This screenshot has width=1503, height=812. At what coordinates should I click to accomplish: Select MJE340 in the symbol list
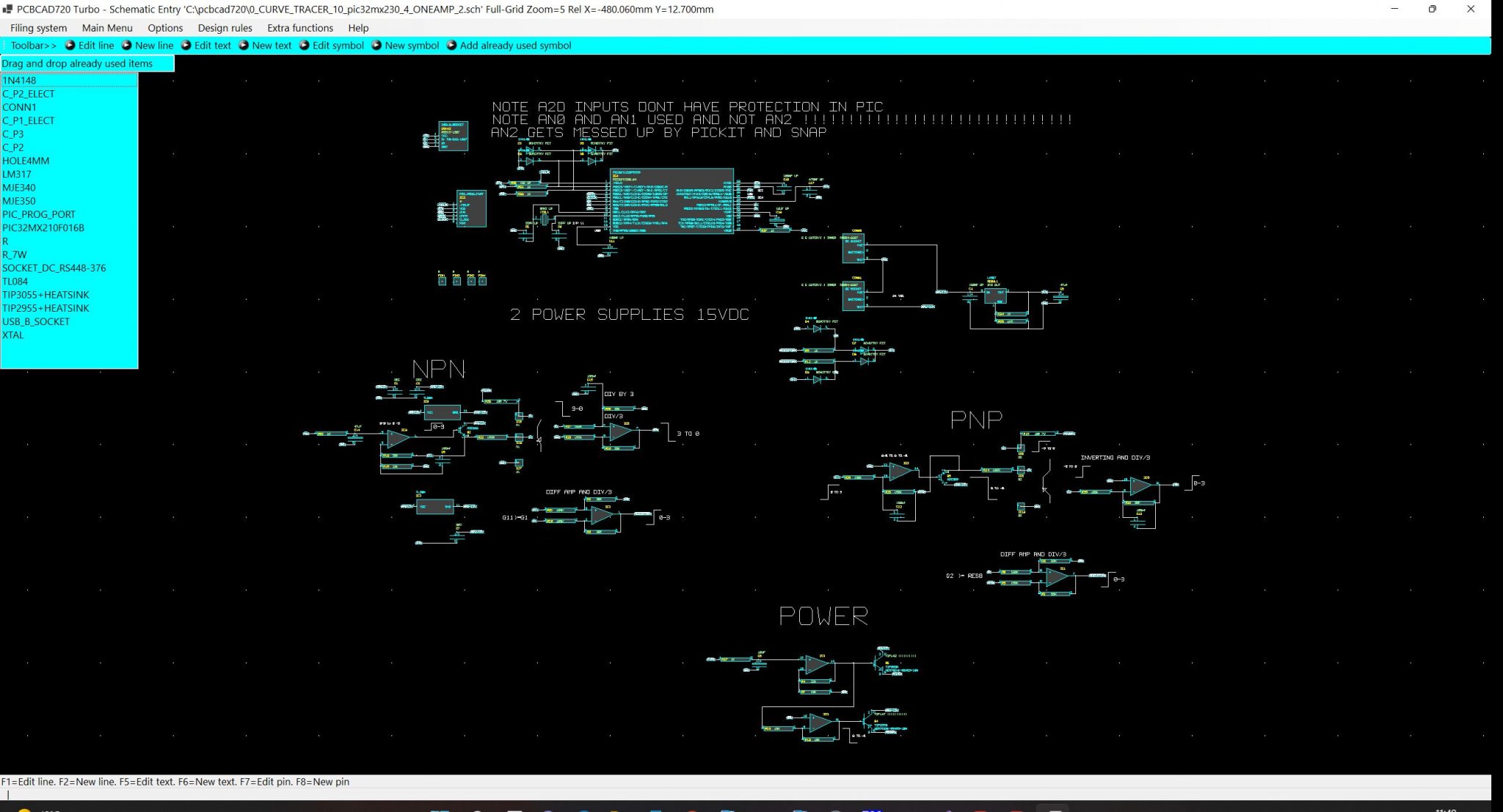69,188
